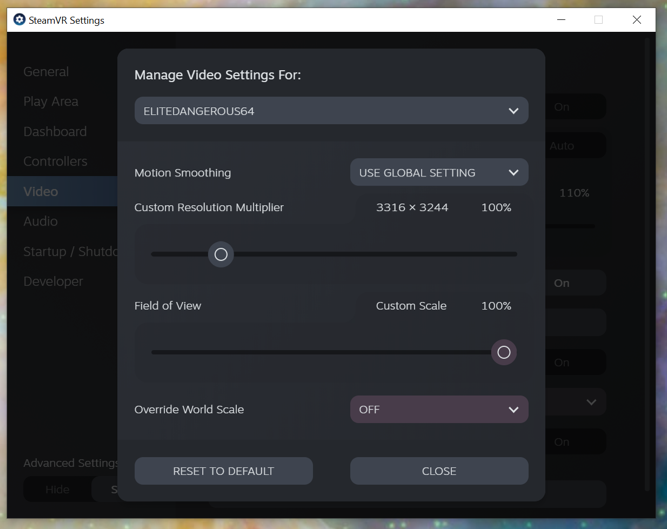This screenshot has width=667, height=529.
Task: Select the General settings tab
Action: pos(46,71)
